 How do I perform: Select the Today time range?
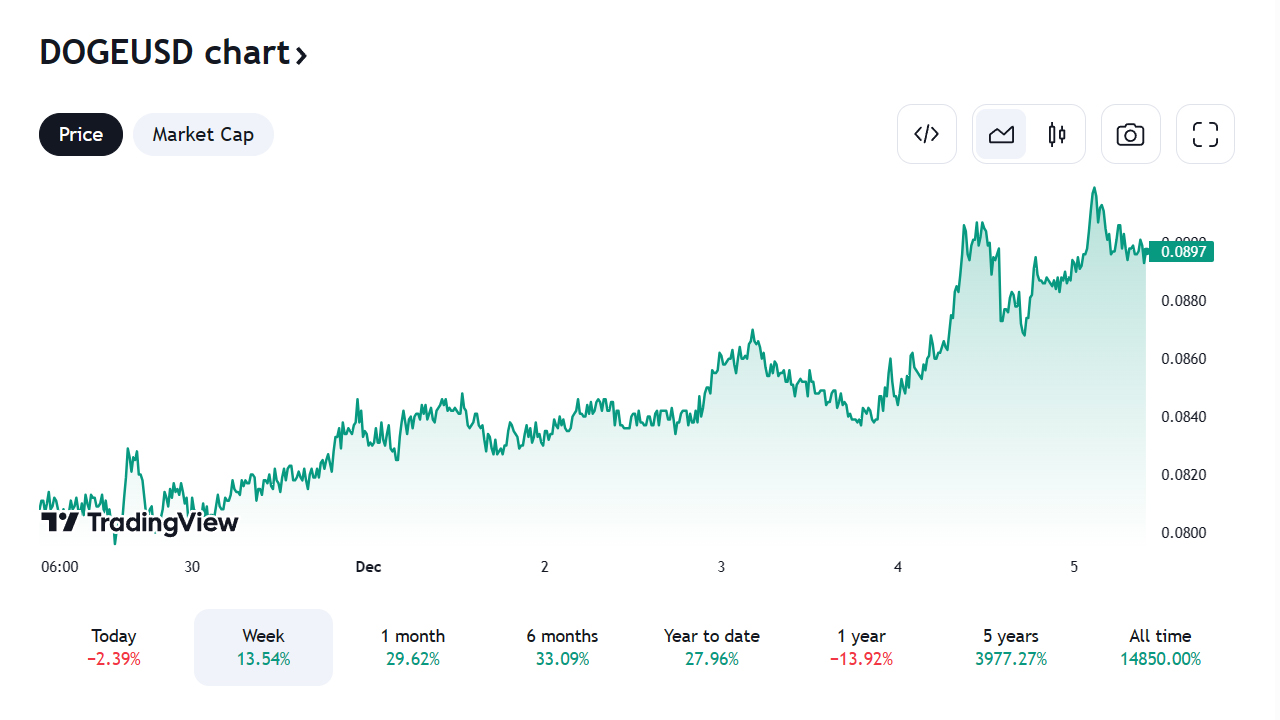[x=114, y=647]
